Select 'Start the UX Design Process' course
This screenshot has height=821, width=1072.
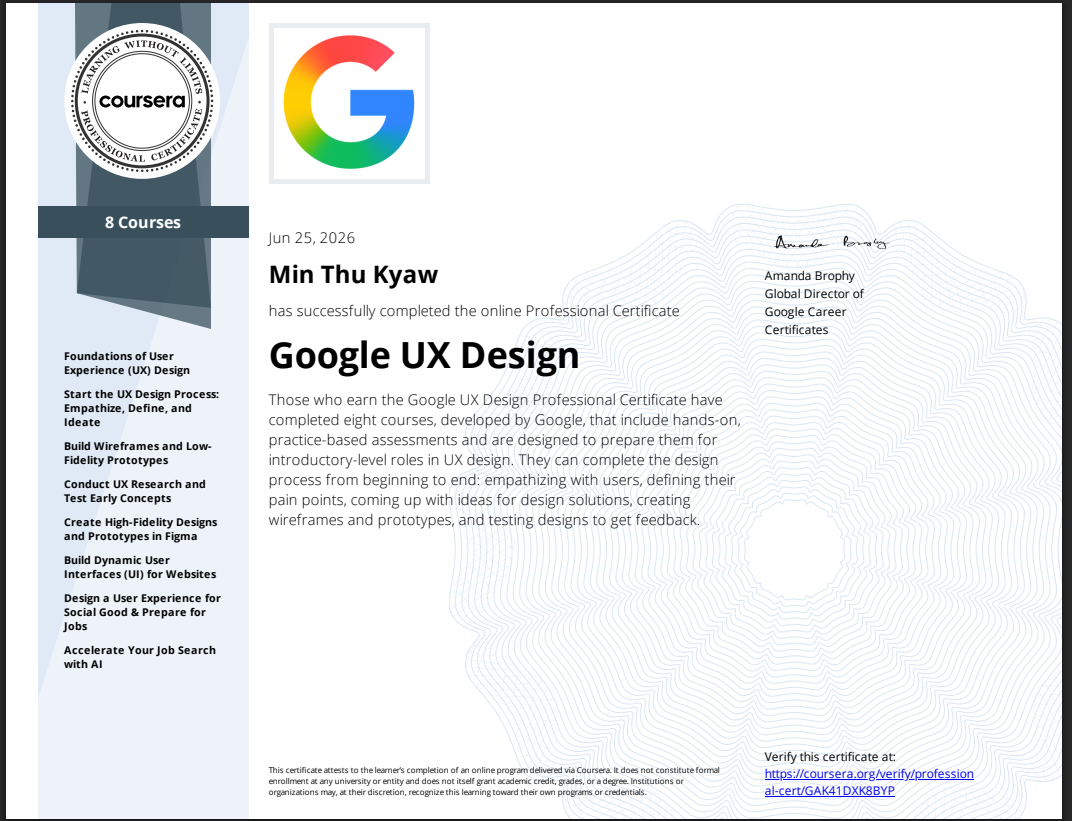pyautogui.click(x=142, y=408)
